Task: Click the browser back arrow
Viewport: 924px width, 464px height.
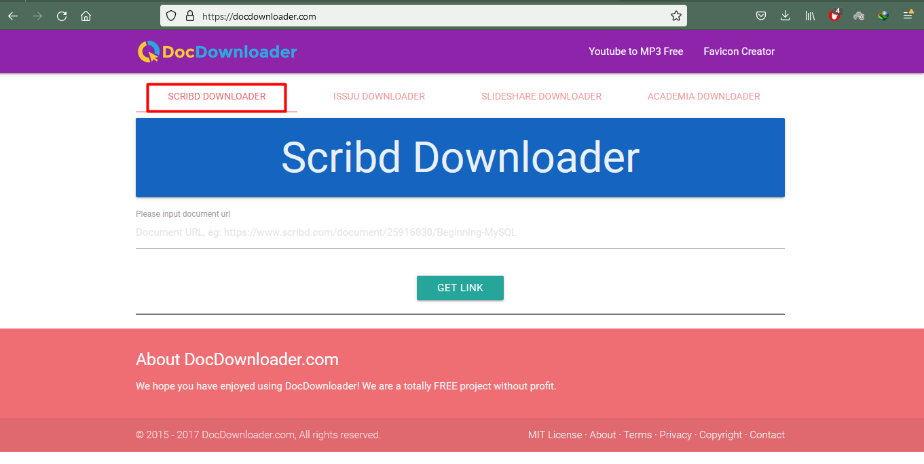Action: pos(12,16)
